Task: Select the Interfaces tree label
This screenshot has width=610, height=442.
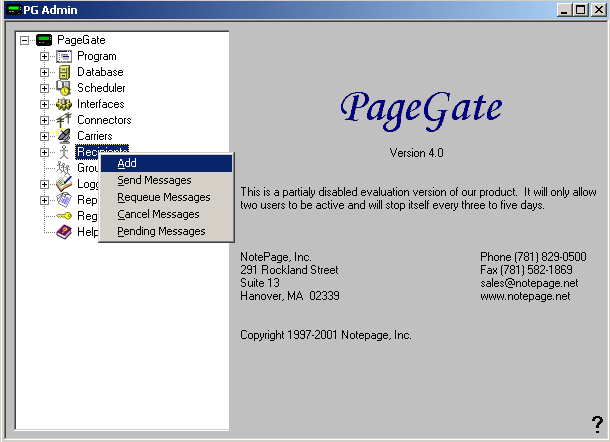Action: (x=101, y=104)
